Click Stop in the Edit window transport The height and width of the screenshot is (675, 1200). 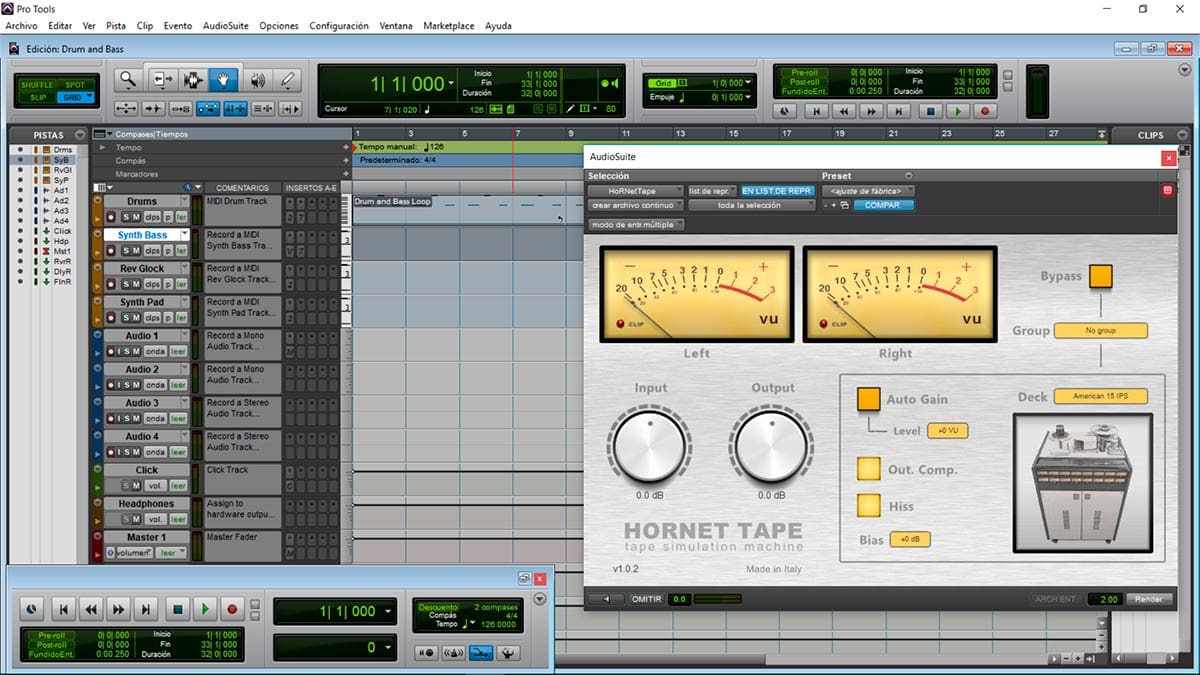click(930, 111)
